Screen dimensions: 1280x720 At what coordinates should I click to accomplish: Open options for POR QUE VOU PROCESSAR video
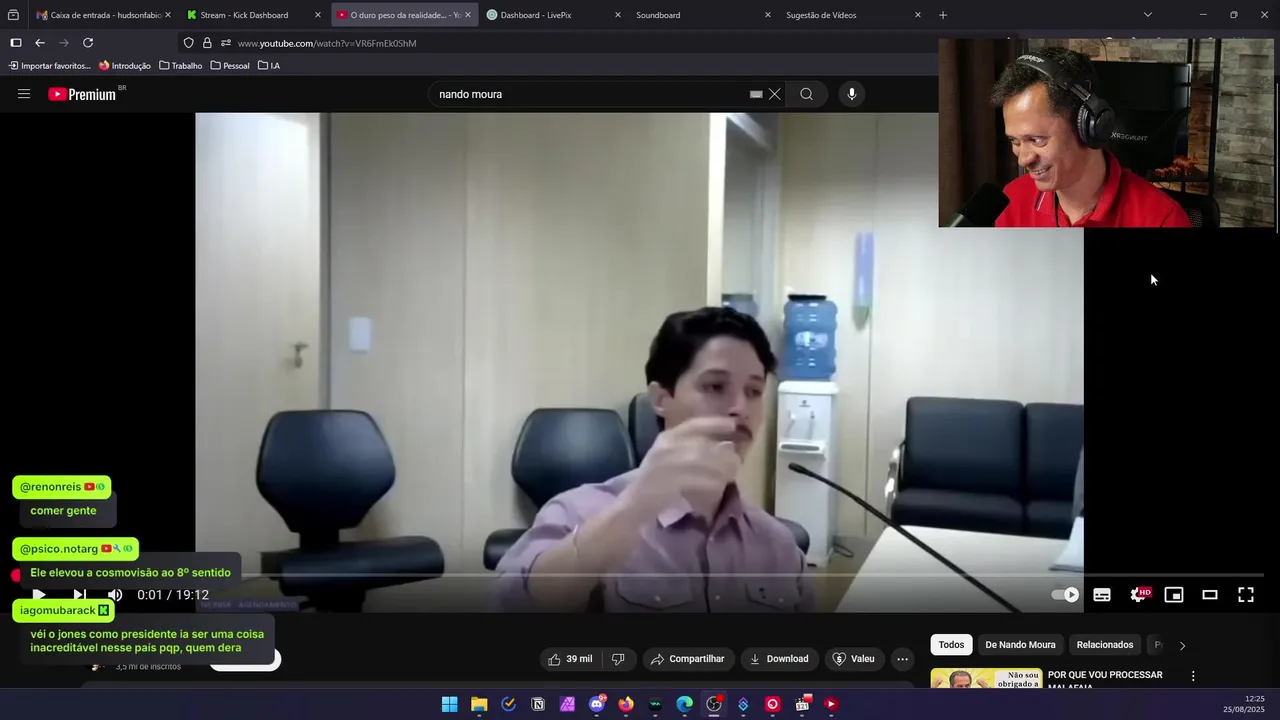tap(1192, 676)
